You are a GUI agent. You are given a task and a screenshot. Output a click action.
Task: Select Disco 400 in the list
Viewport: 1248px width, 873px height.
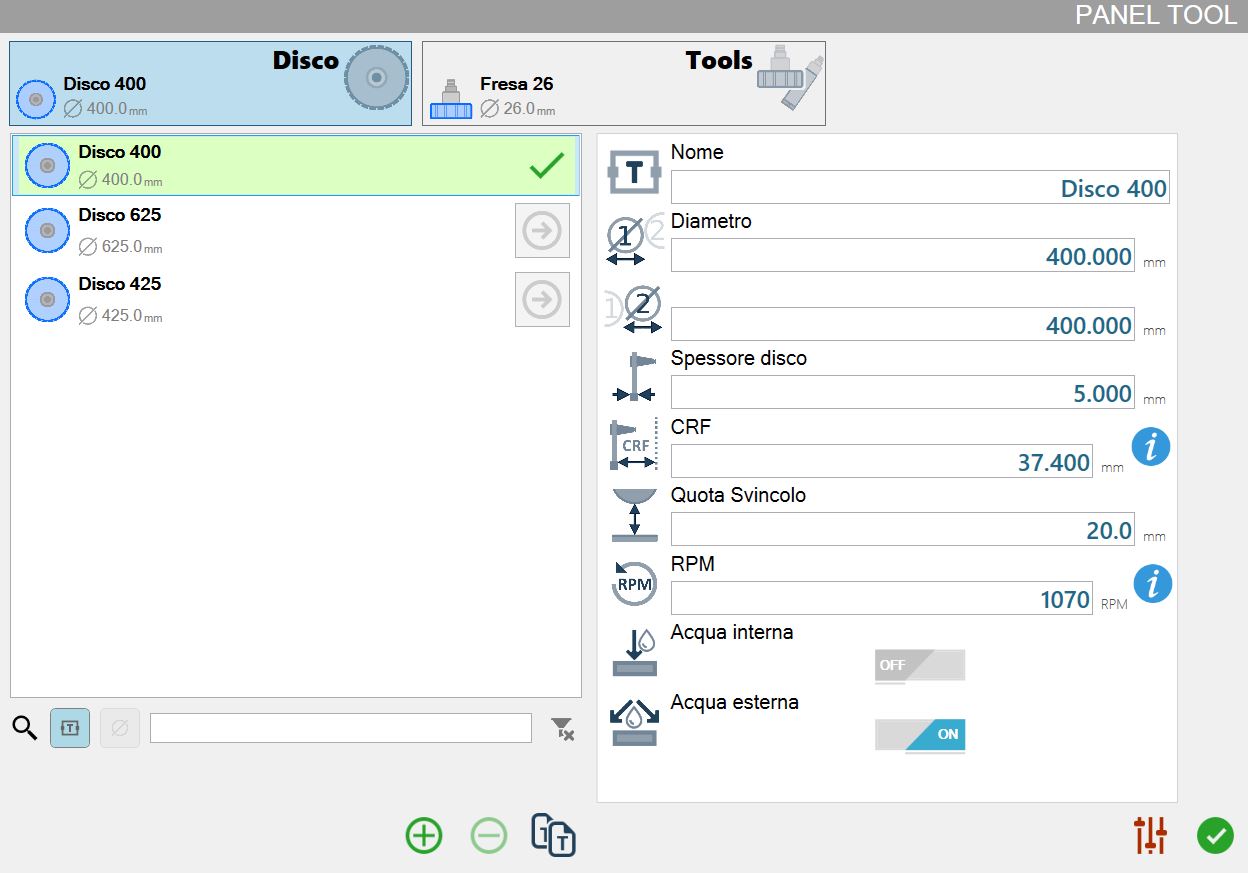click(296, 165)
